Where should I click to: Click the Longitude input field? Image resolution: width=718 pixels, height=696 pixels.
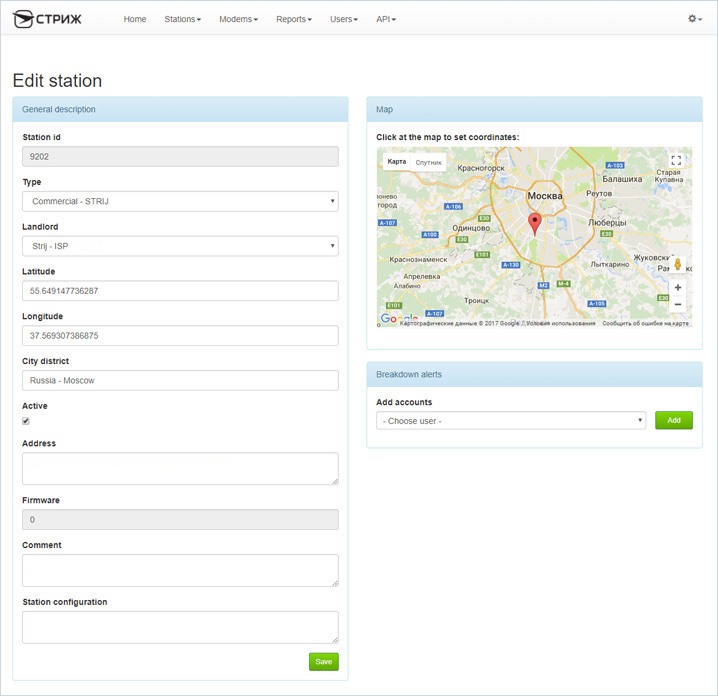pos(180,336)
